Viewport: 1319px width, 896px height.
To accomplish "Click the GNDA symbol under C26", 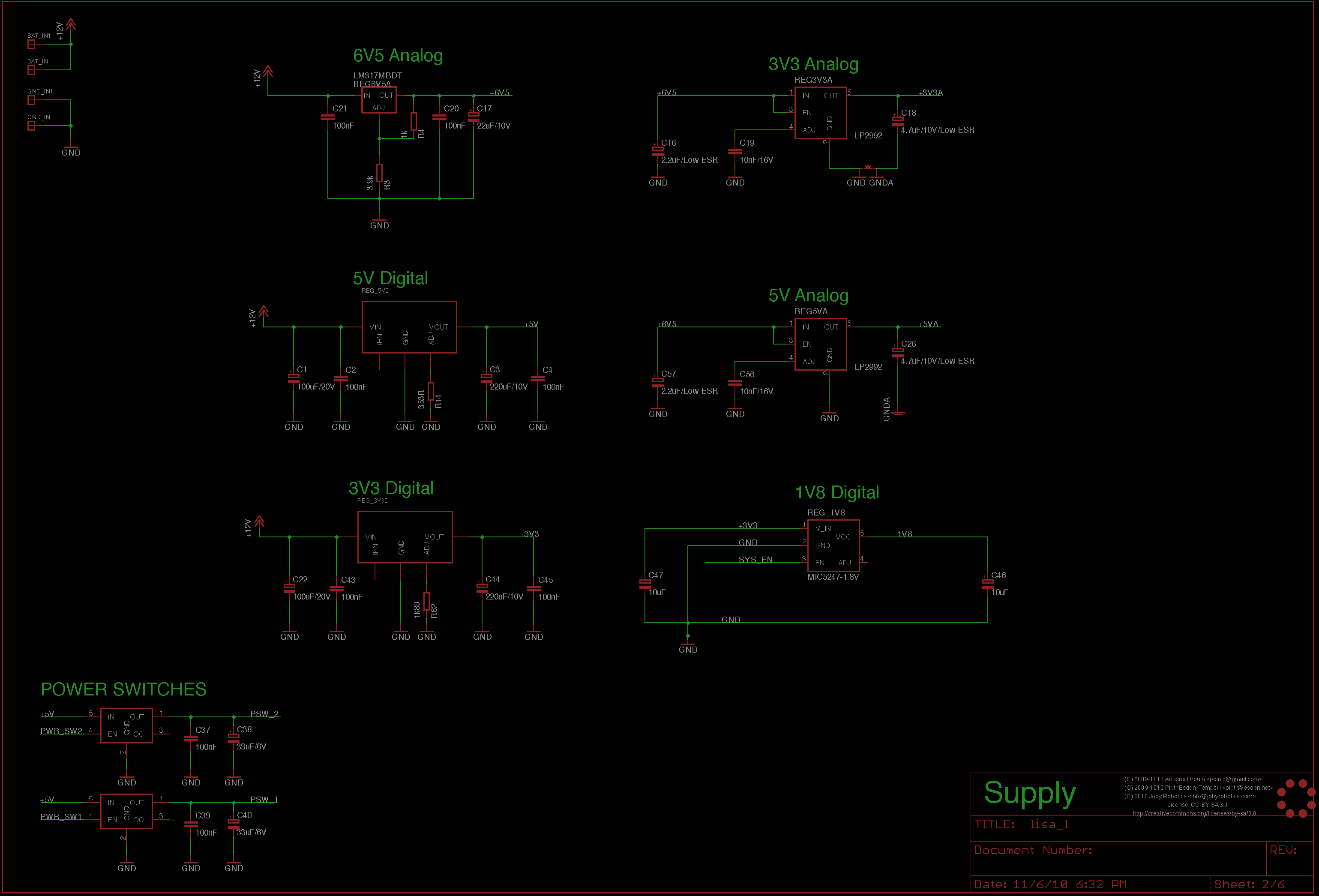I will click(x=898, y=413).
